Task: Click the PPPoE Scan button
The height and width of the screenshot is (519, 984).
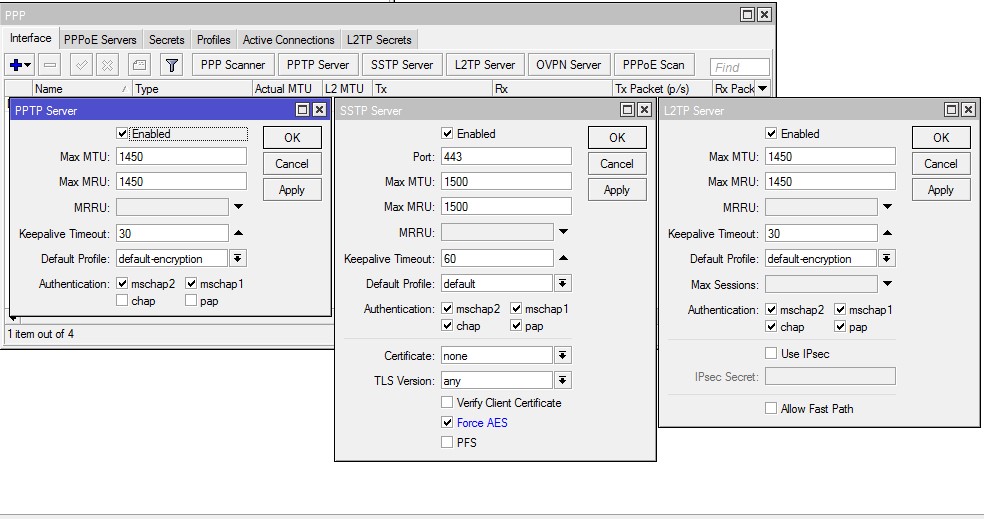Action: pyautogui.click(x=653, y=65)
